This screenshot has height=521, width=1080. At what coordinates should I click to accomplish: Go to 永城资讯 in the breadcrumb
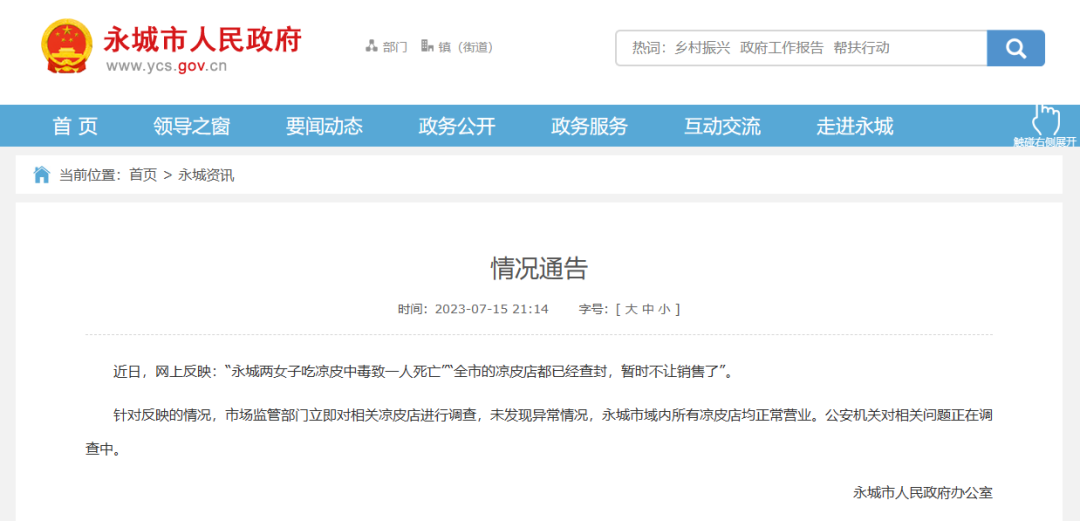(206, 175)
